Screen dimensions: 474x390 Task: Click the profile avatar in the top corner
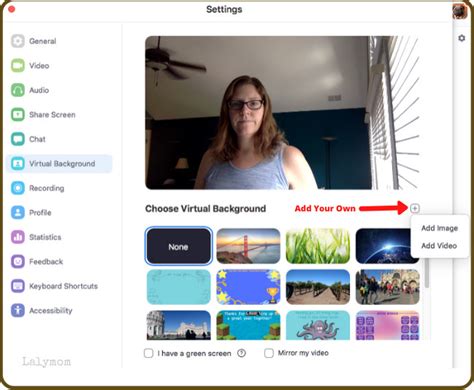(x=460, y=11)
